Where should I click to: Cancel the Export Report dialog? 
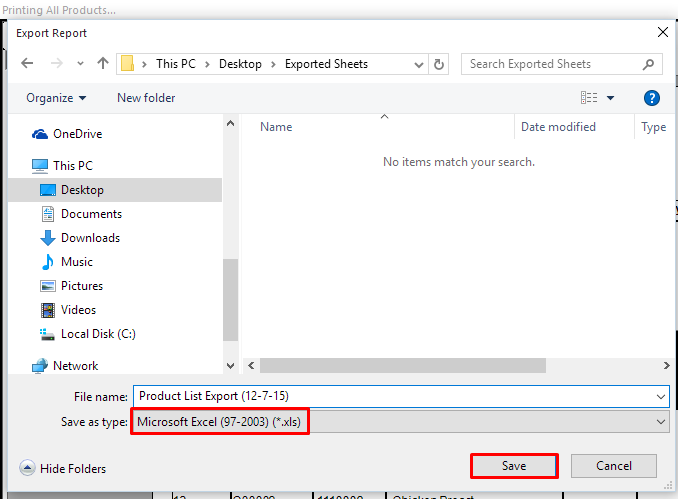tap(613, 466)
